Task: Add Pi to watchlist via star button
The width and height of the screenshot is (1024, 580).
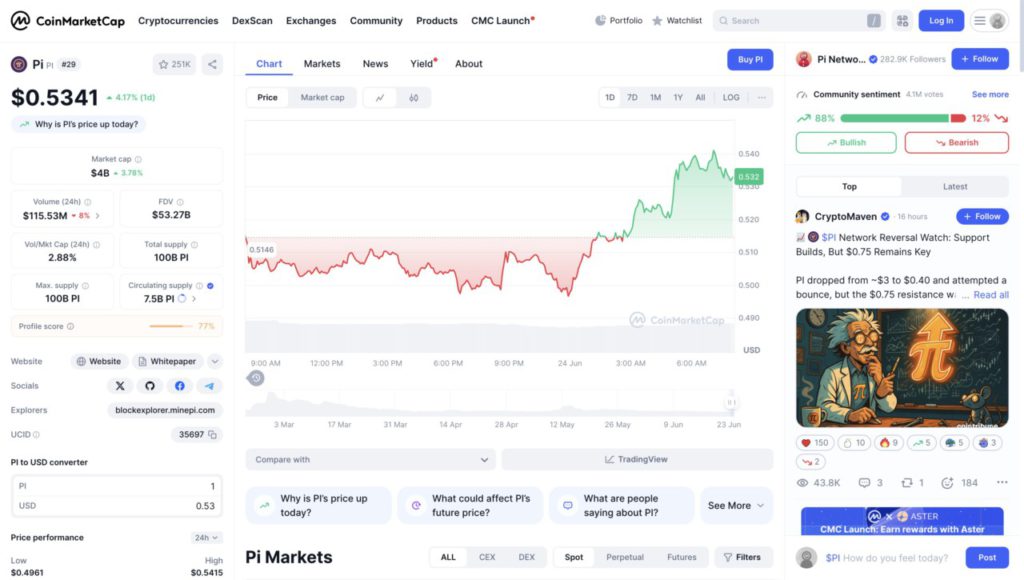Action: coord(174,64)
